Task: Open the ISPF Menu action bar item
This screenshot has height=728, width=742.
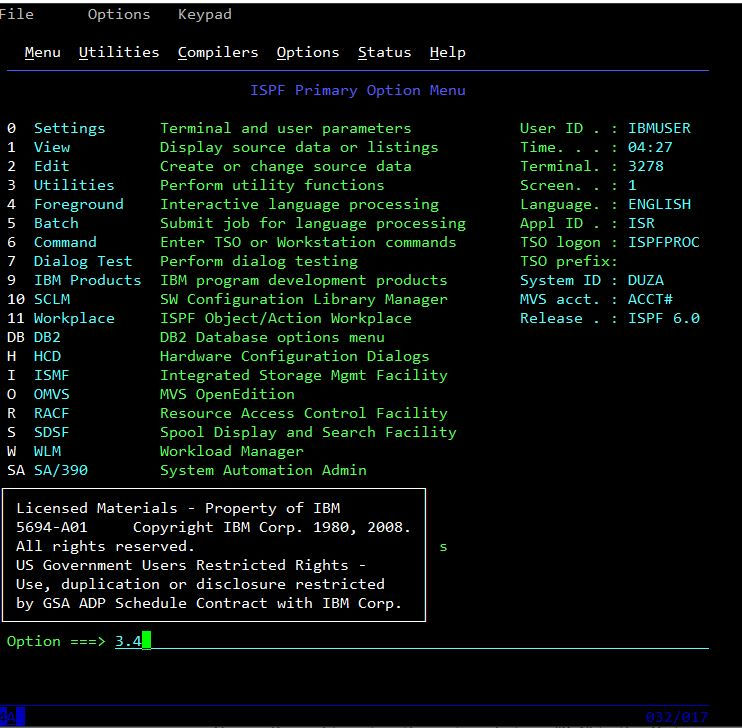Action: pyautogui.click(x=43, y=52)
